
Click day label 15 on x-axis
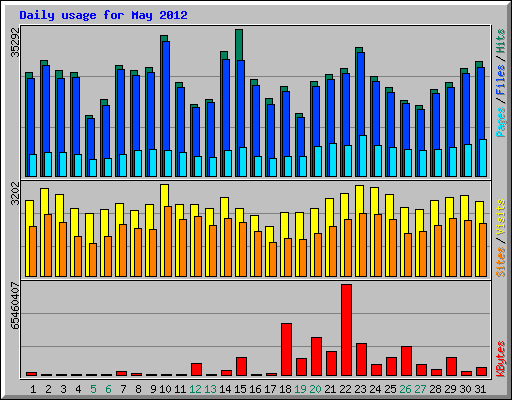coord(240,389)
